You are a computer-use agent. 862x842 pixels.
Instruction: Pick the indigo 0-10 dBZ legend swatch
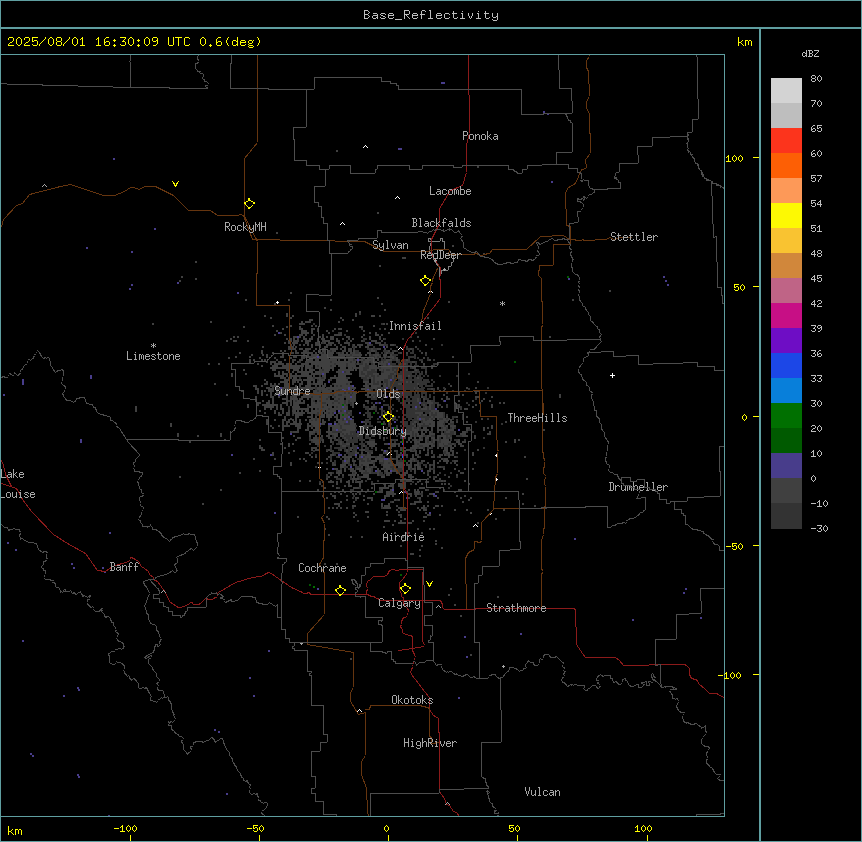(786, 466)
